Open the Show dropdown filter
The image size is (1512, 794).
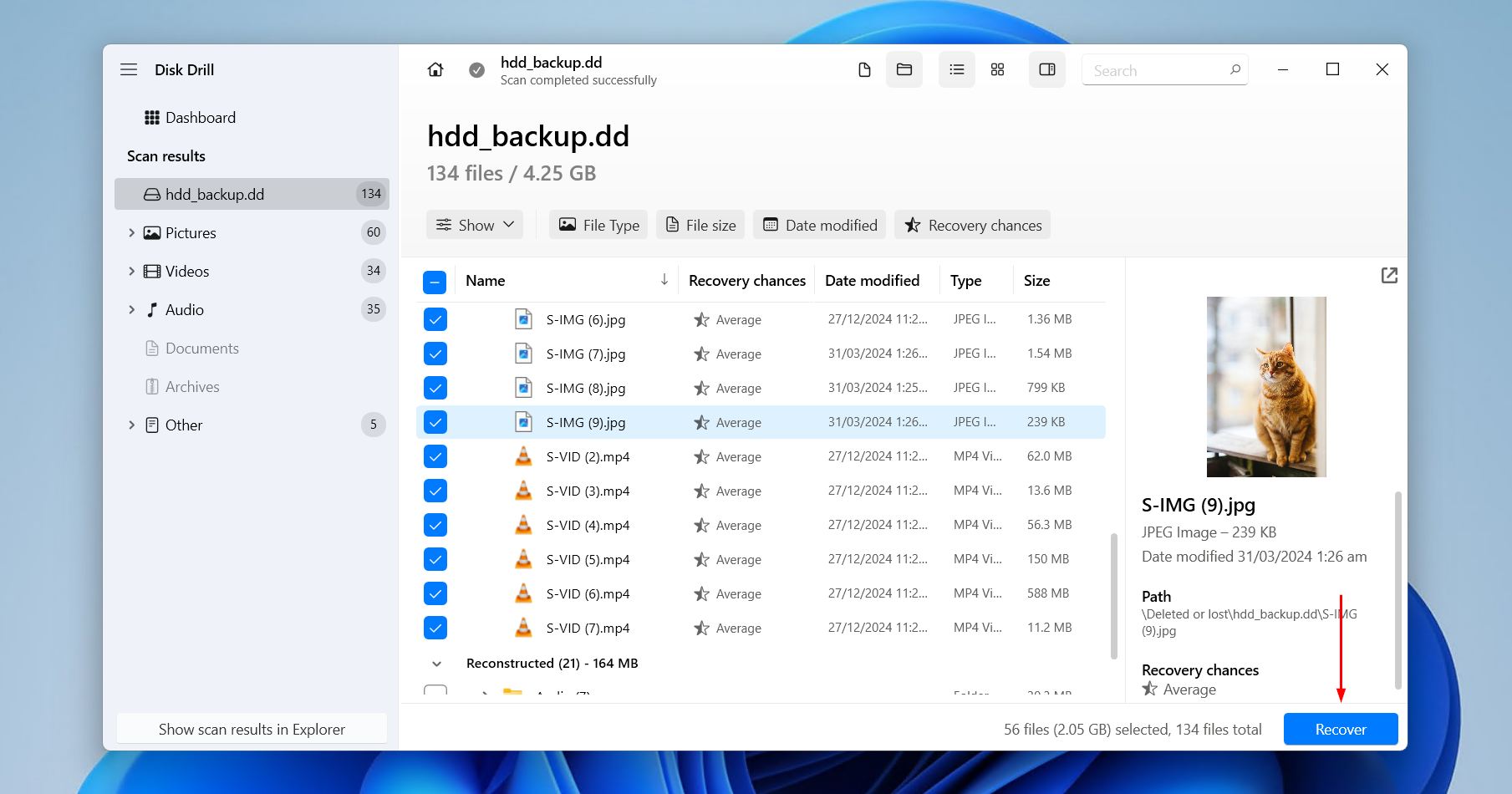click(474, 224)
